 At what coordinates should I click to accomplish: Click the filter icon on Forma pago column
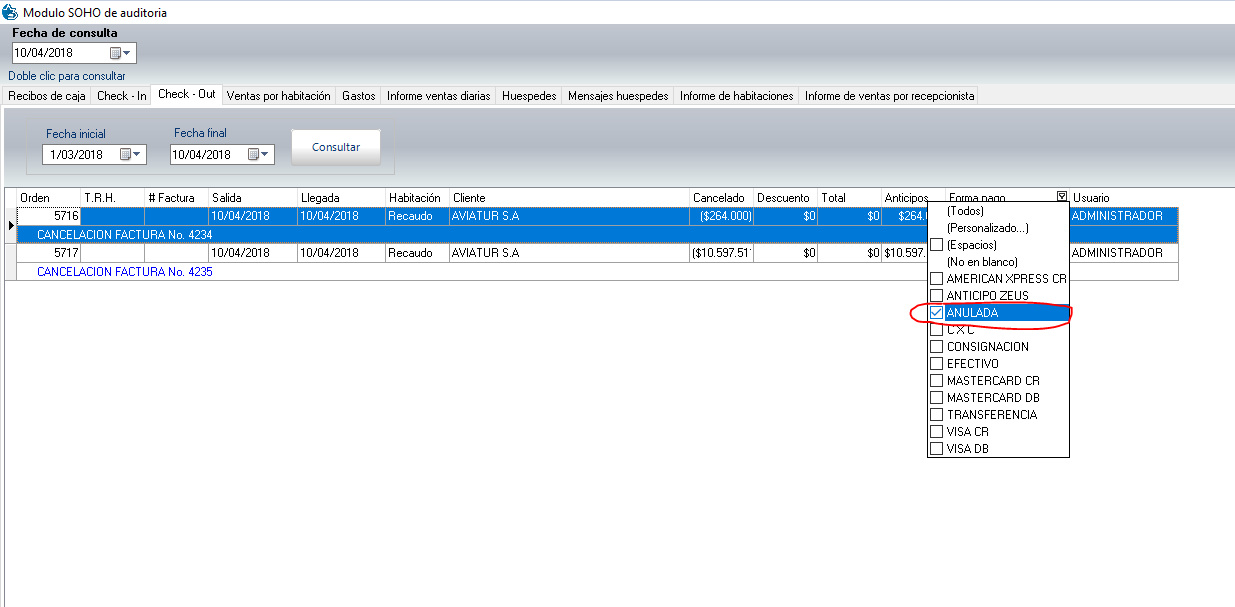[1061, 197]
